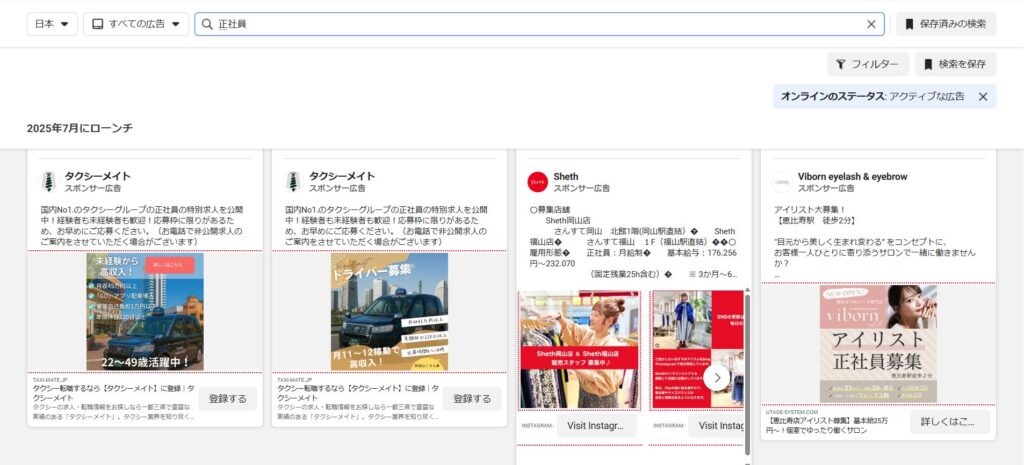Open the 日本 country dropdown
1024x465 pixels.
pos(52,24)
